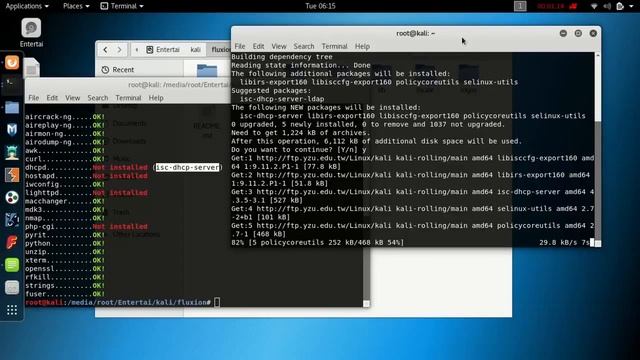Screen dimensions: 640x360
Task: Open Edit menu in the fluxion terminal window
Action: (52, 98)
